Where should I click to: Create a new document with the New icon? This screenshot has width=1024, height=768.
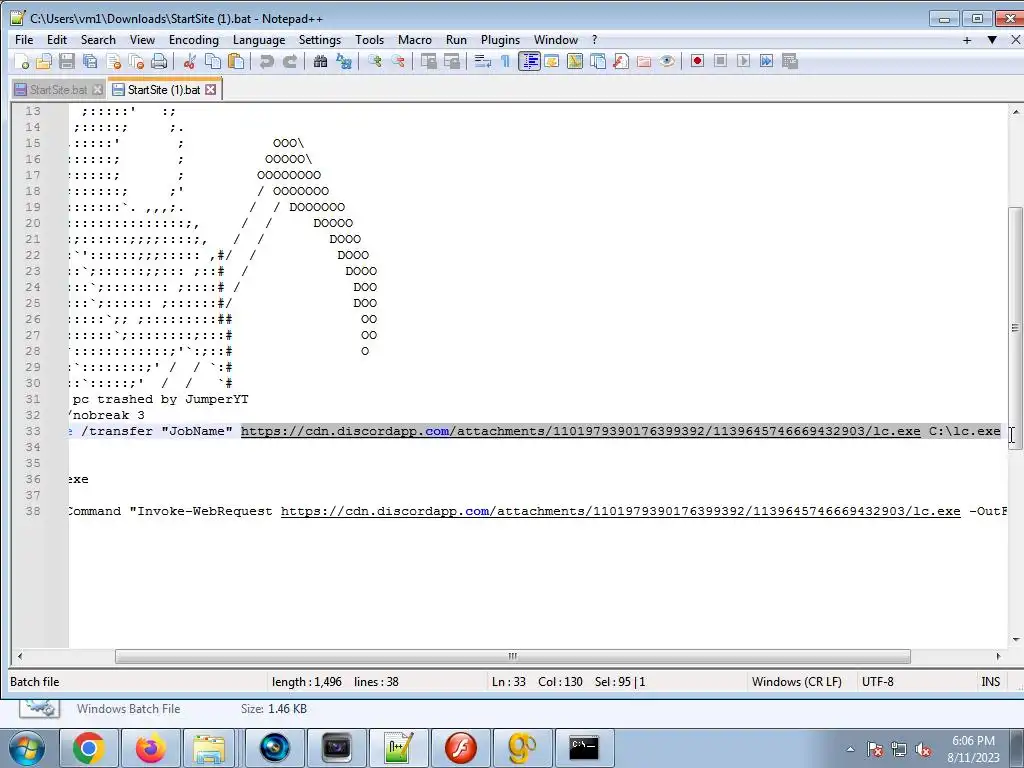[x=22, y=61]
